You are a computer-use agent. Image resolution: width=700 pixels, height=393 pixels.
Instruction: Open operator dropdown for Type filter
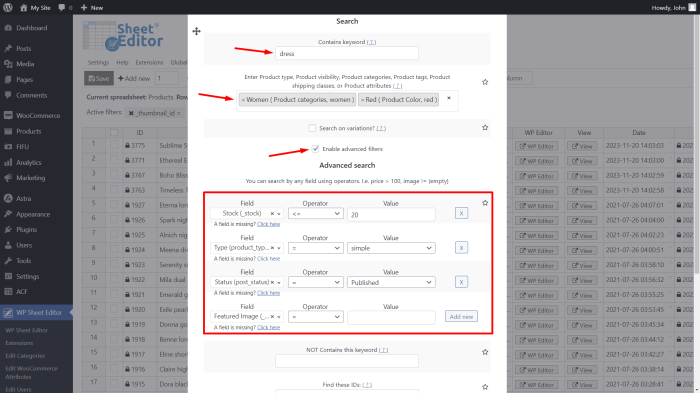click(316, 248)
